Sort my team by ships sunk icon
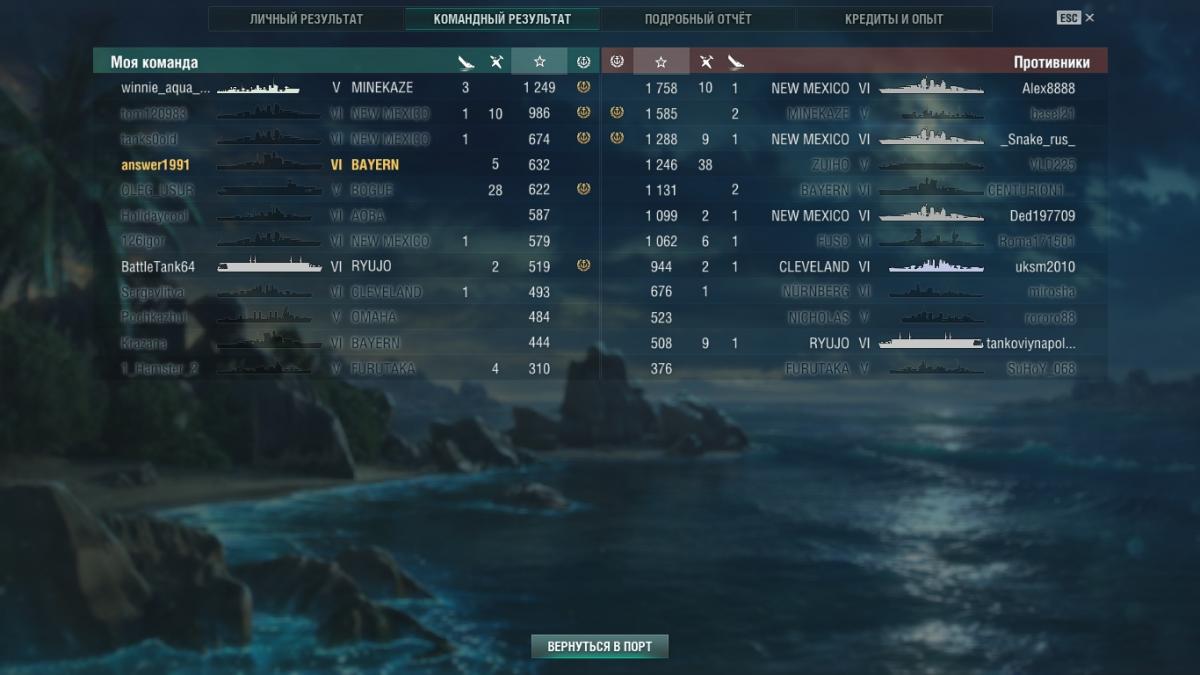Screen dimensions: 1200x675 (466, 62)
